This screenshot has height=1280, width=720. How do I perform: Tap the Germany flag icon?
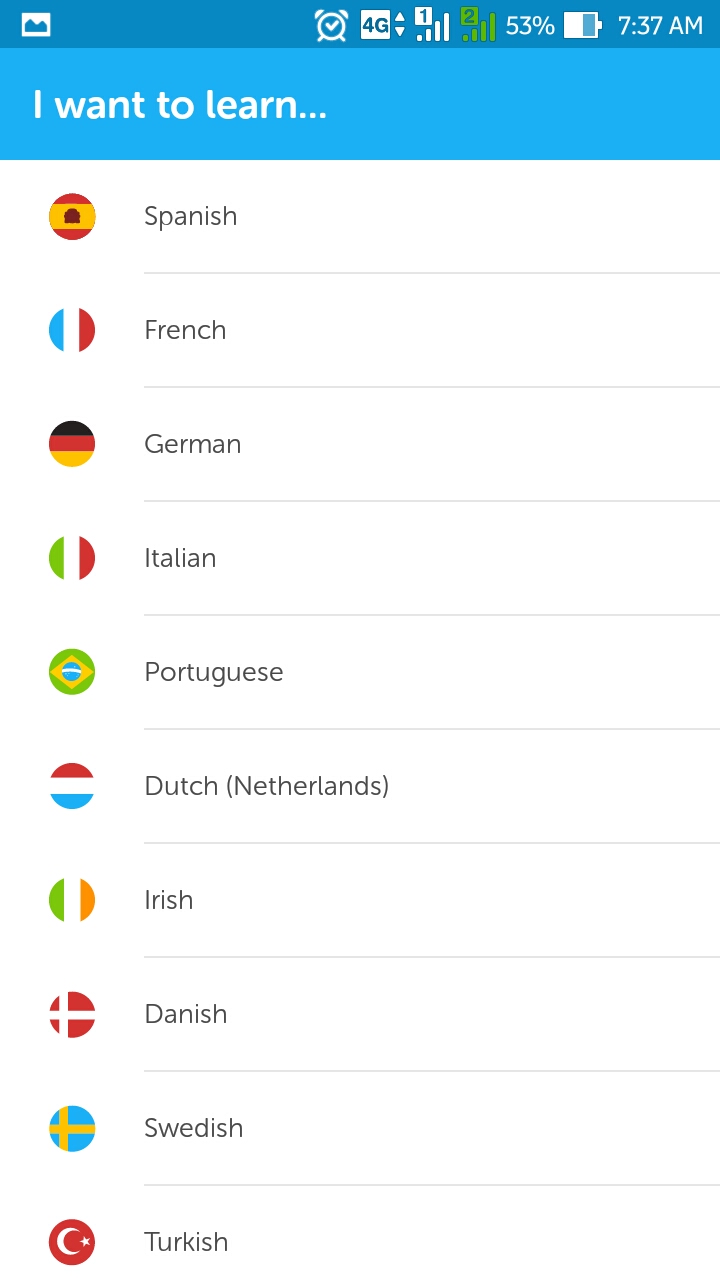coord(72,444)
